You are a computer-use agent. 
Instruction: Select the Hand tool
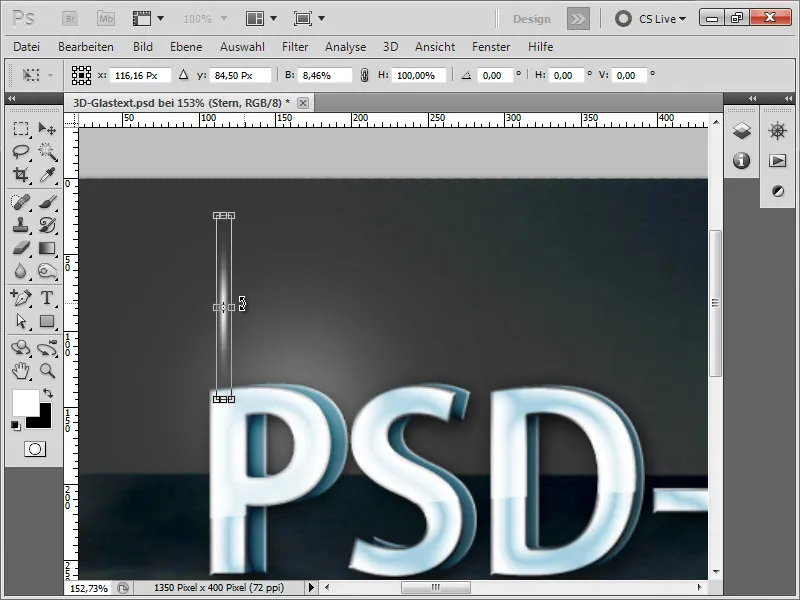click(x=20, y=371)
